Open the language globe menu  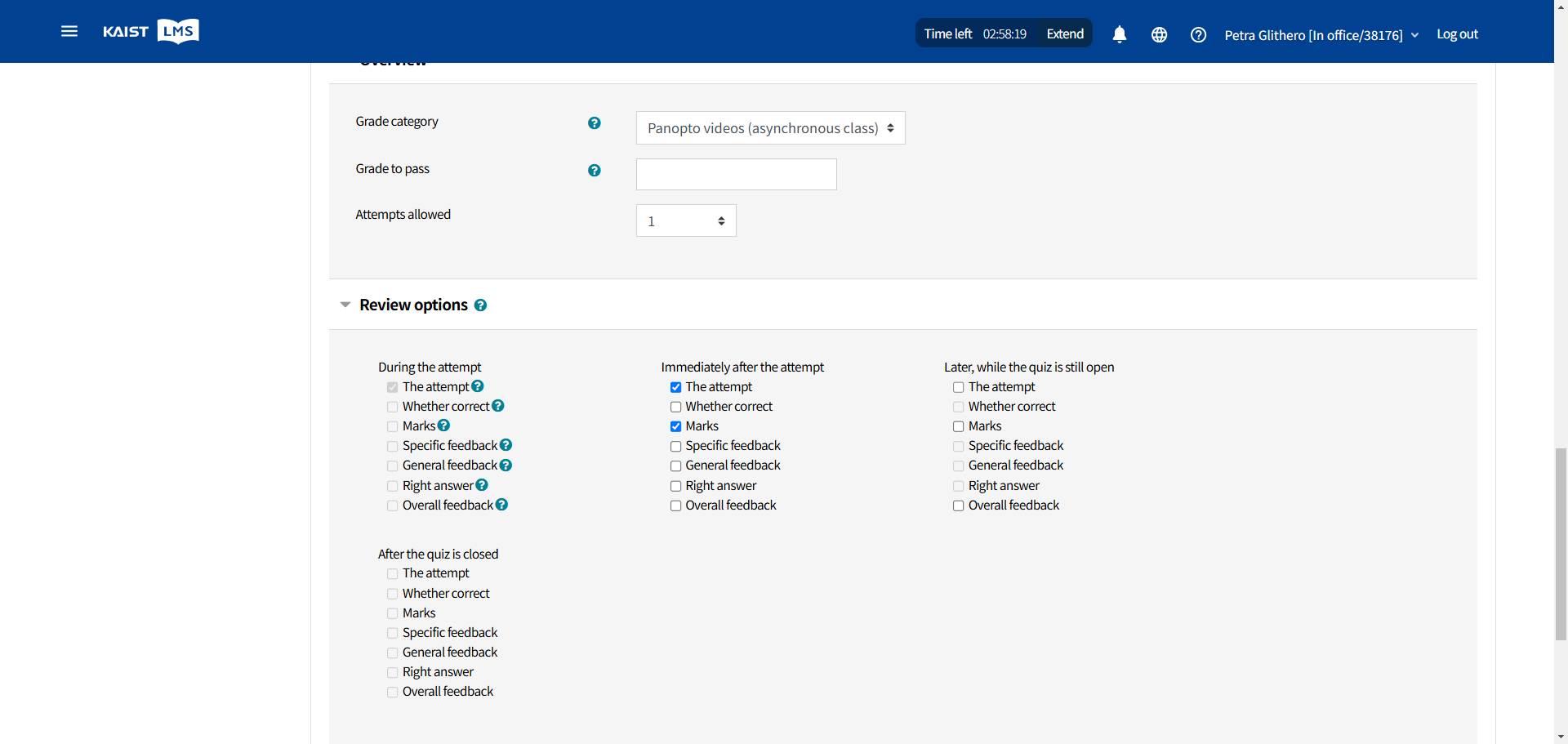click(1159, 34)
